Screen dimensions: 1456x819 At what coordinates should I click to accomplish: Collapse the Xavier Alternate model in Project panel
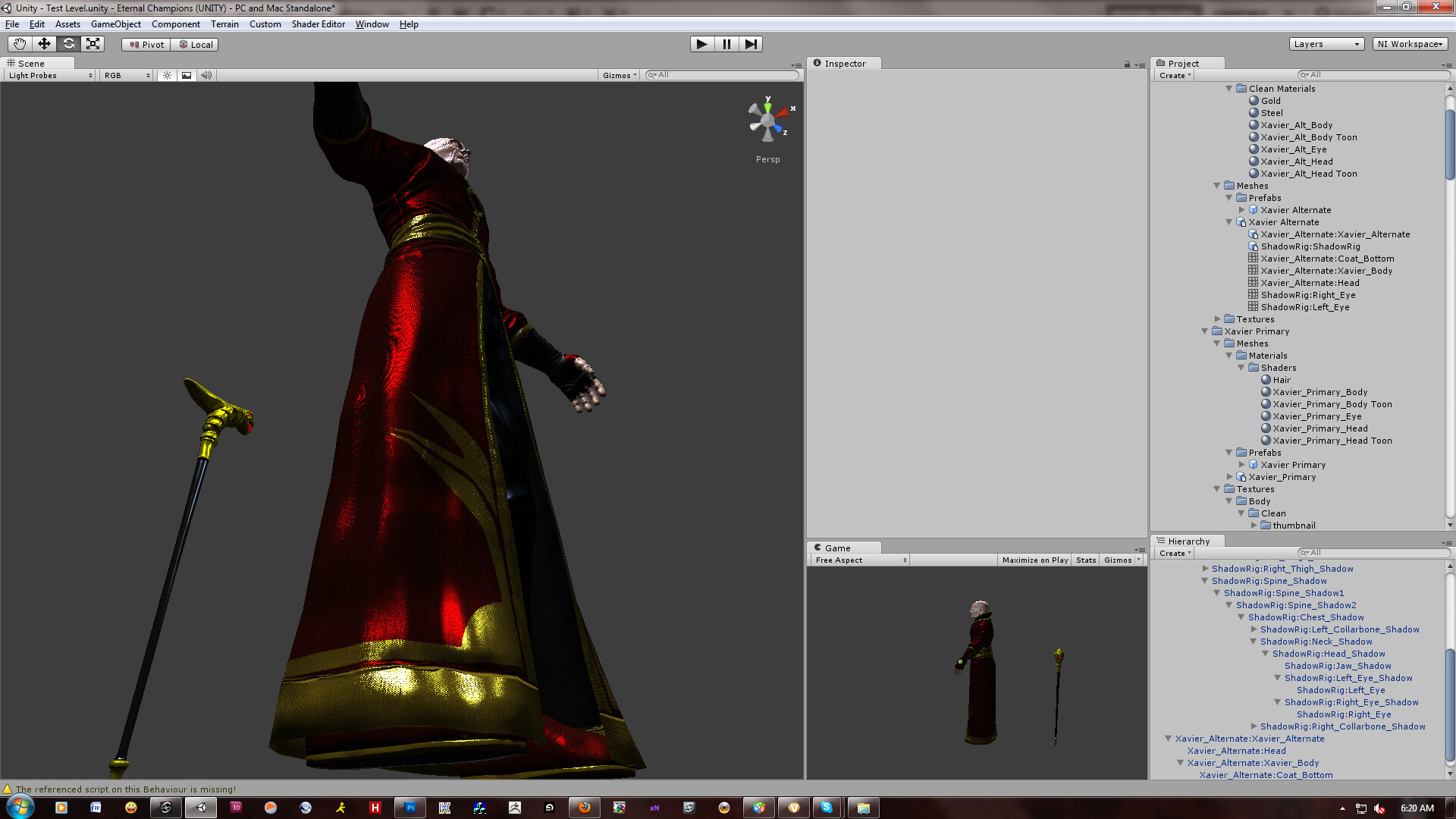[x=1229, y=222]
